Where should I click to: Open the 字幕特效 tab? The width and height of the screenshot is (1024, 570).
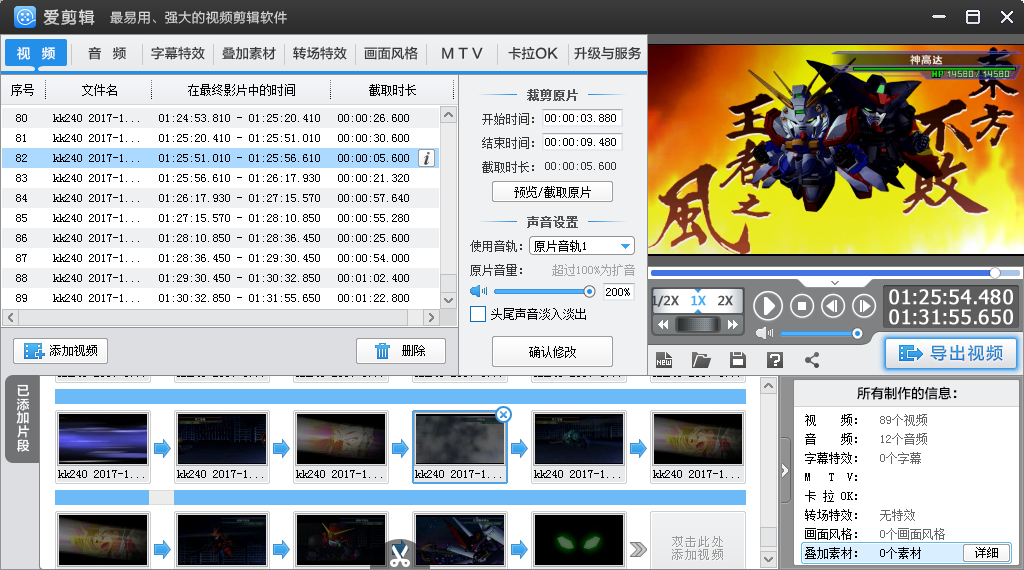tap(178, 54)
